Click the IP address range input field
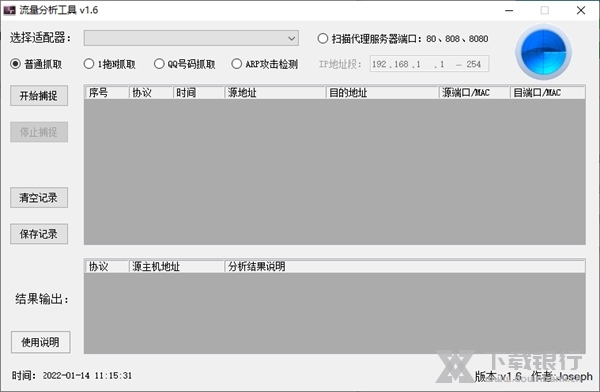 429,64
